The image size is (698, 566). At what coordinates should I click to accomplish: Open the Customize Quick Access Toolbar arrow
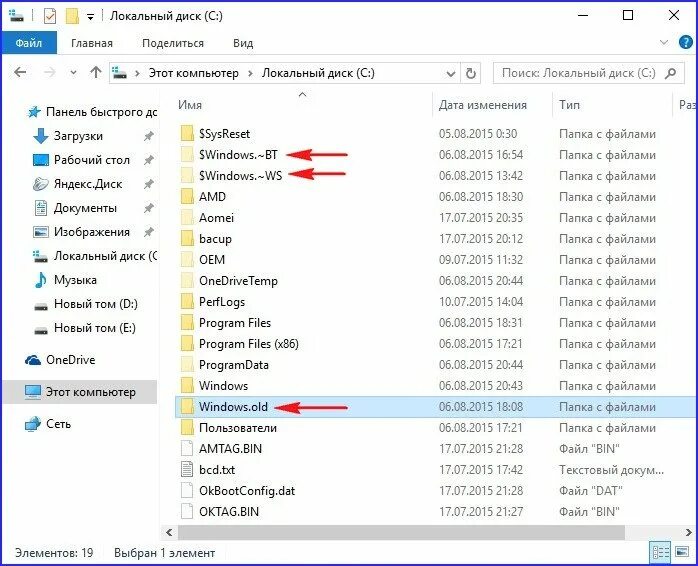point(90,17)
